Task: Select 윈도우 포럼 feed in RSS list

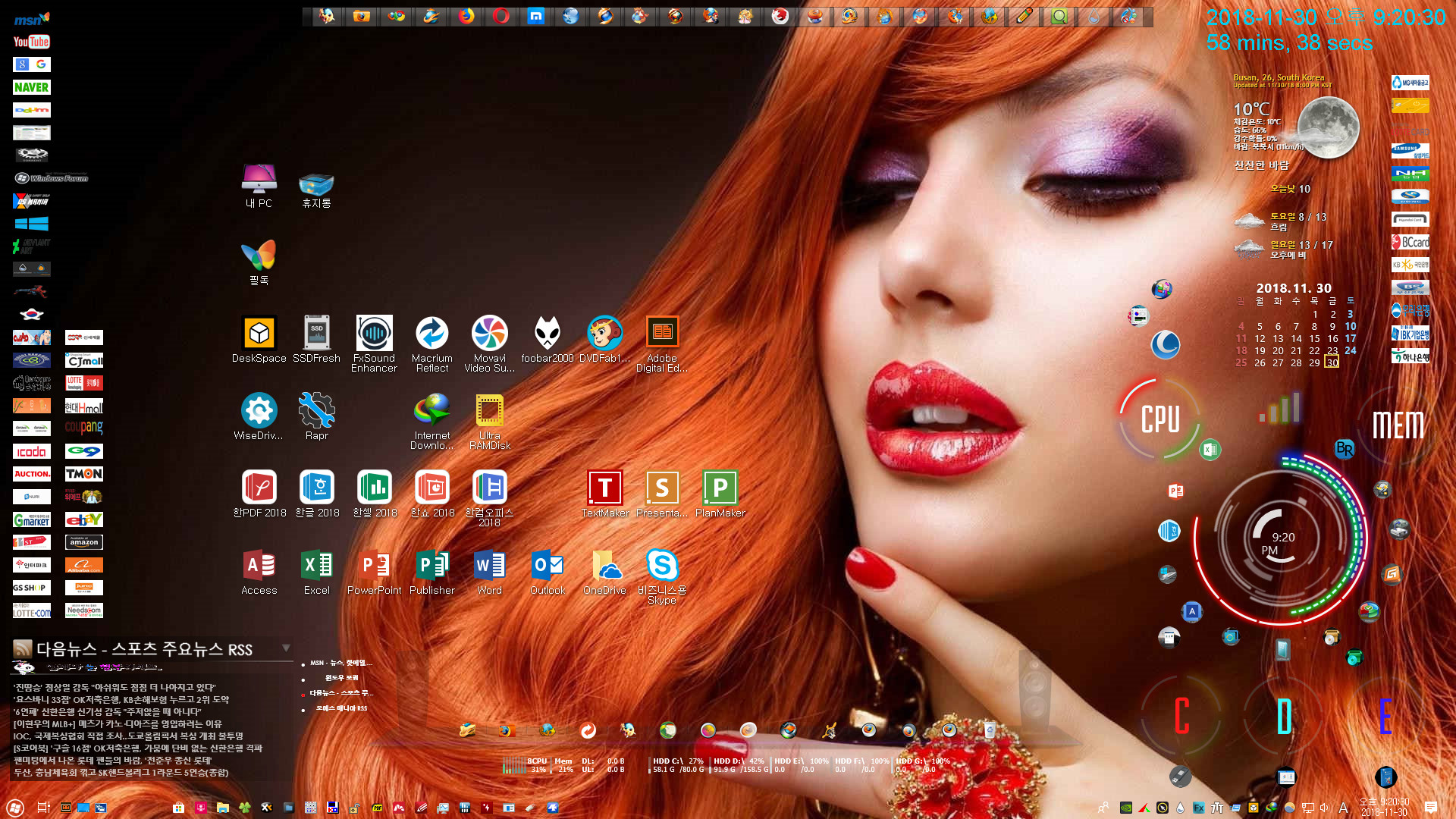Action: tap(341, 678)
